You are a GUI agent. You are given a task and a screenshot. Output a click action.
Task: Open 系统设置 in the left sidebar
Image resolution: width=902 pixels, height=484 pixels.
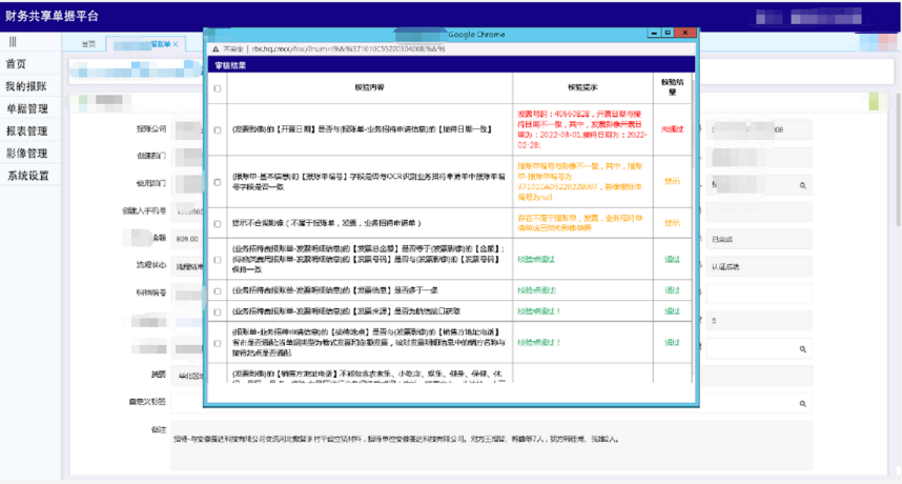click(26, 176)
